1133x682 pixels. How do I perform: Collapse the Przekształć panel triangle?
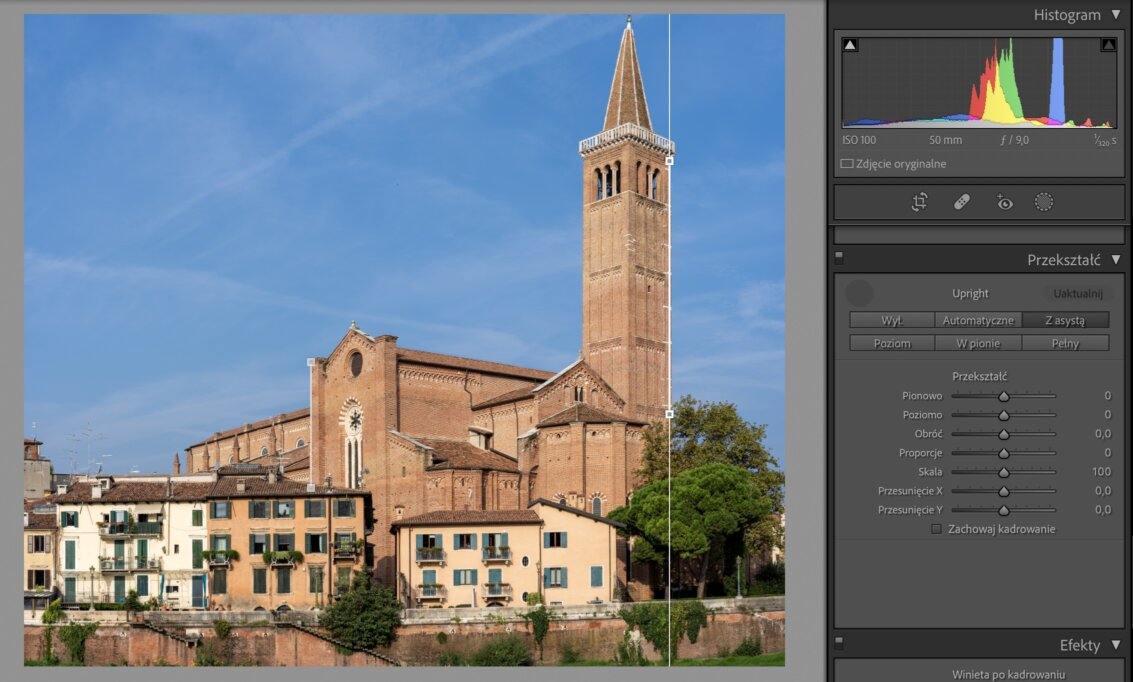[1116, 260]
